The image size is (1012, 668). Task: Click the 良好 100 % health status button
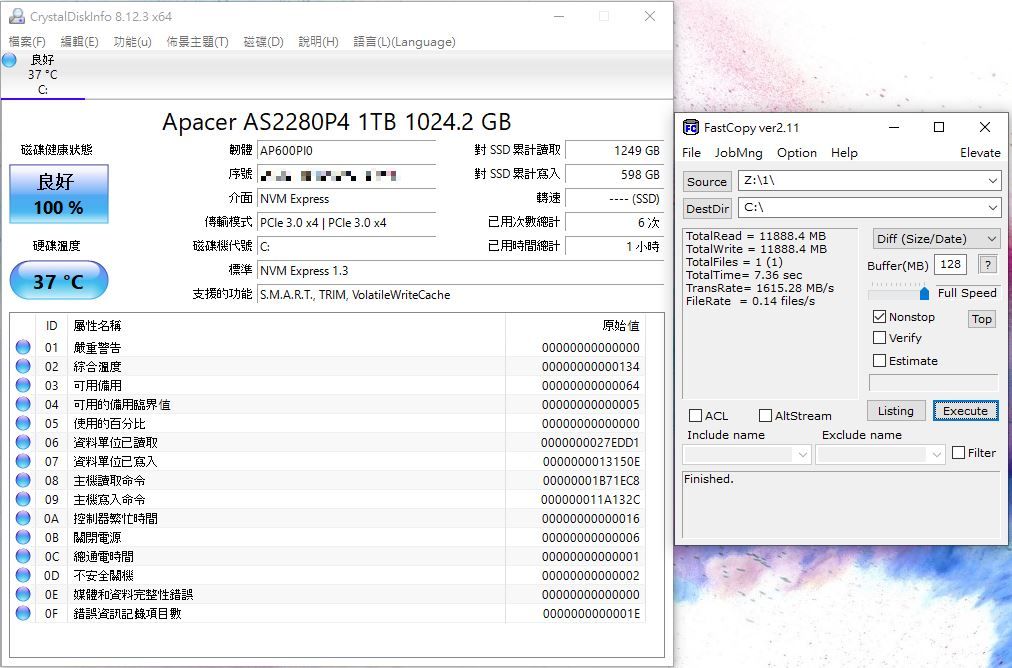click(x=59, y=194)
